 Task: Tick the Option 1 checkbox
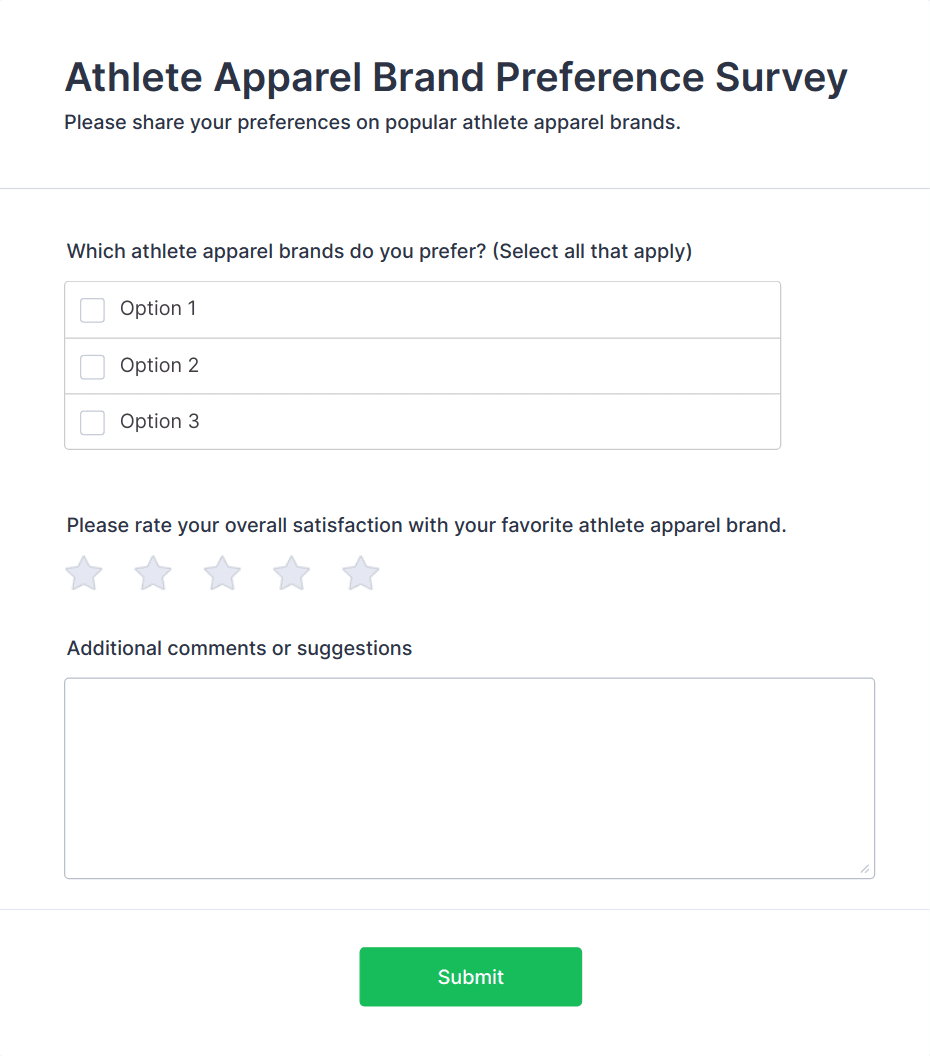(93, 310)
